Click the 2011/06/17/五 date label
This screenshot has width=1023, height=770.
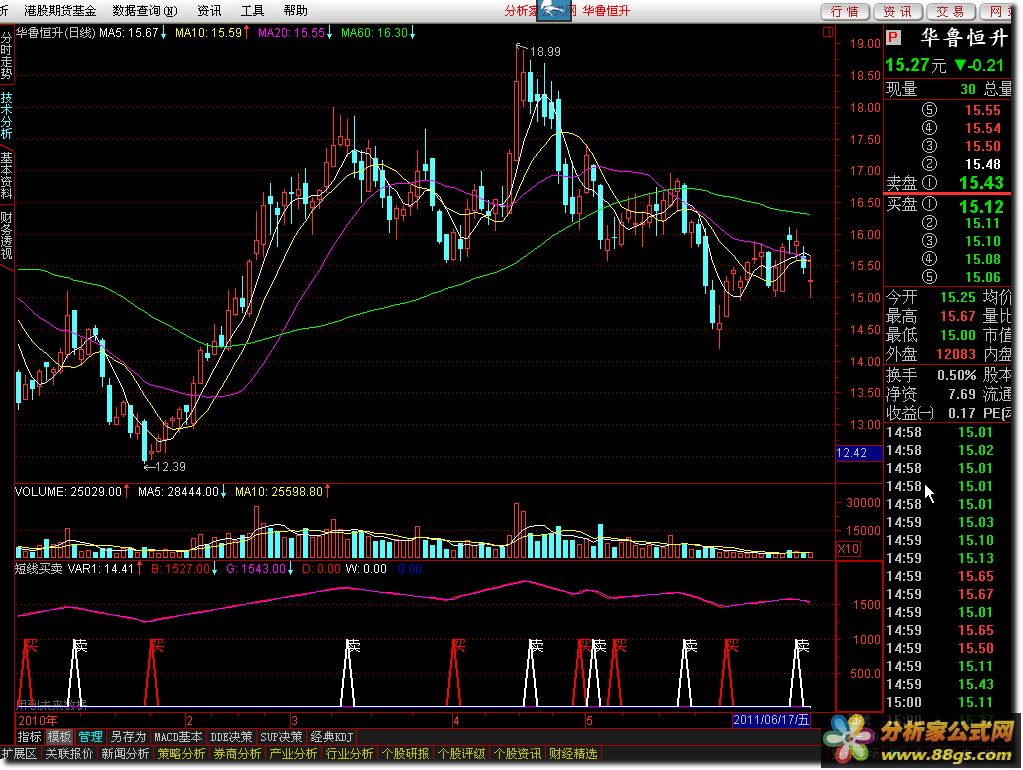tap(771, 720)
